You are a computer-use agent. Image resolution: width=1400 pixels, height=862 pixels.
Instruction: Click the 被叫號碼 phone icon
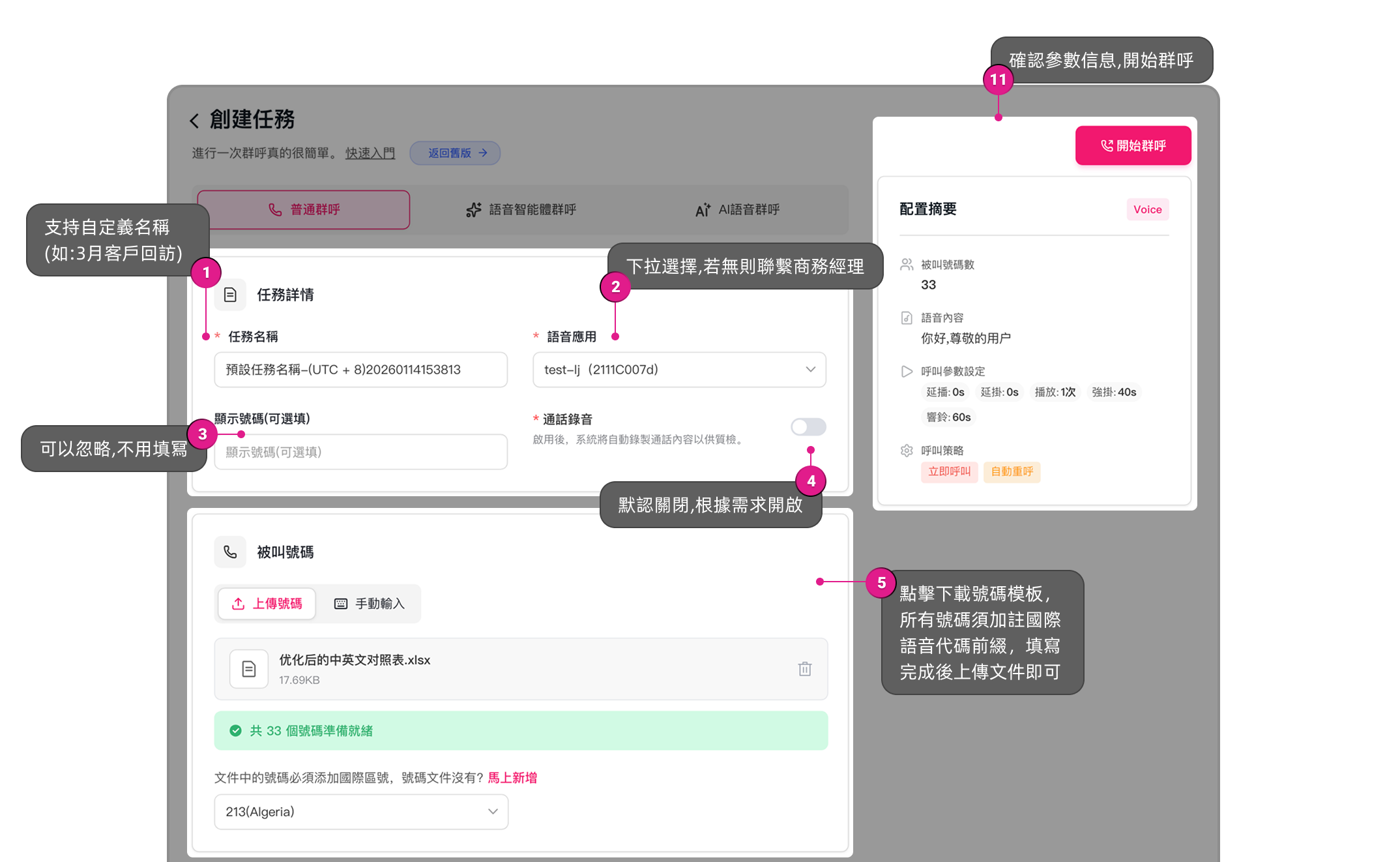click(230, 552)
